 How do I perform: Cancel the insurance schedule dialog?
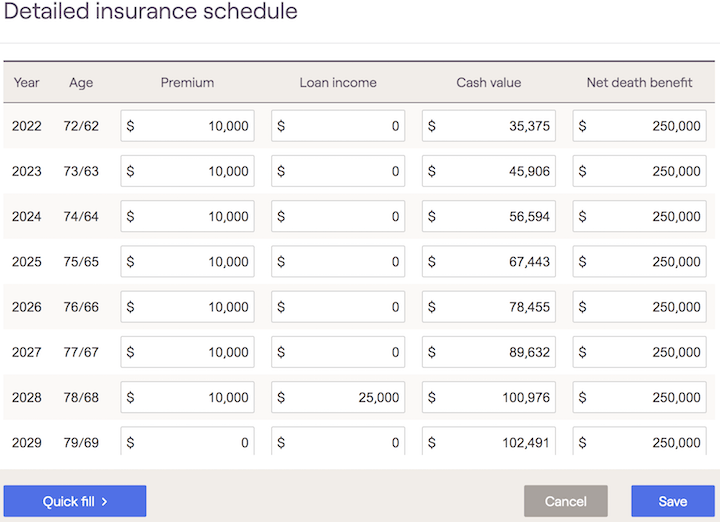coord(565,501)
